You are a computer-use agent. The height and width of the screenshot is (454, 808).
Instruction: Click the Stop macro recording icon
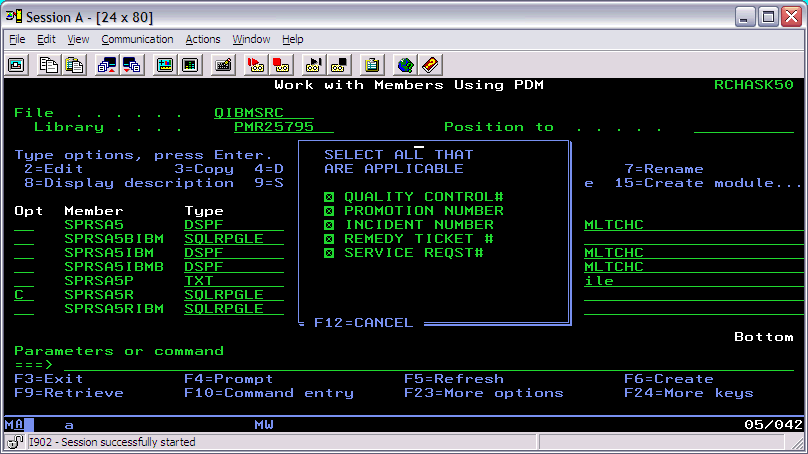[281, 65]
